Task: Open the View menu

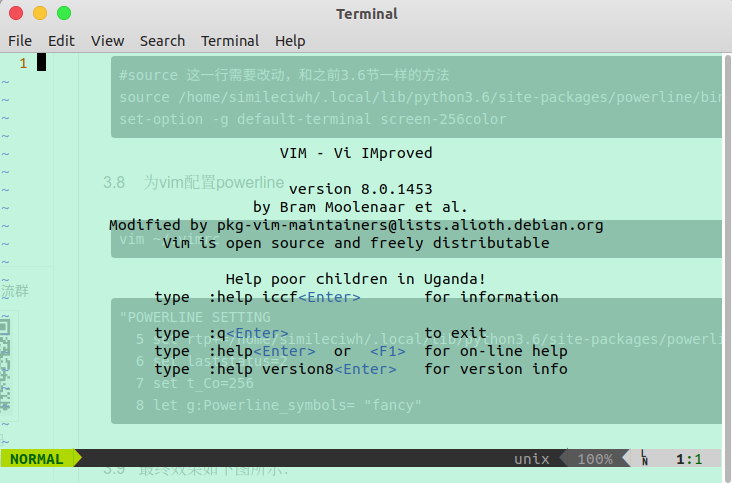Action: [107, 41]
